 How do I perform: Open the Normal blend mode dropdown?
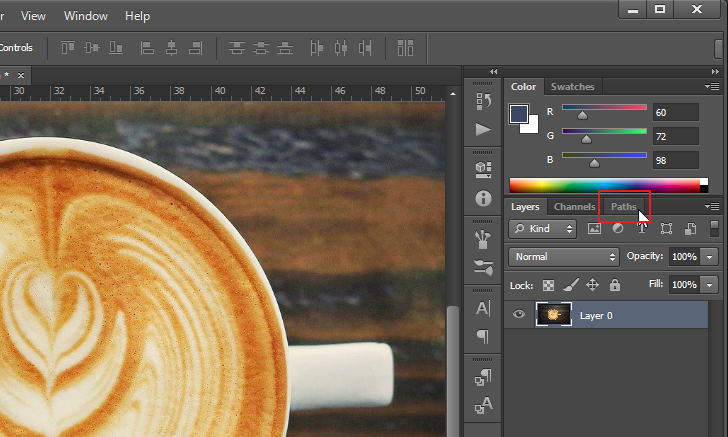coord(564,257)
